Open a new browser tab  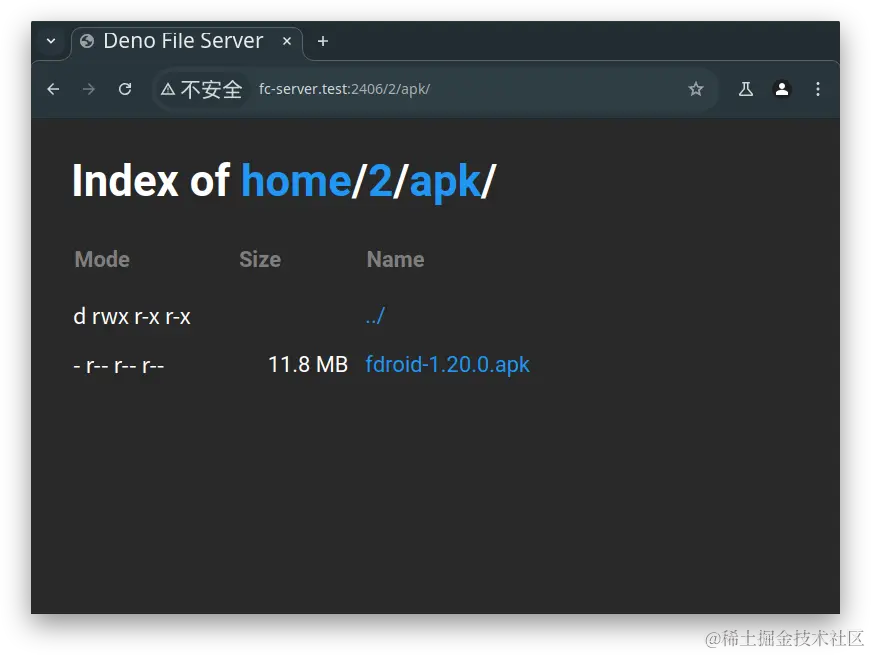[323, 41]
